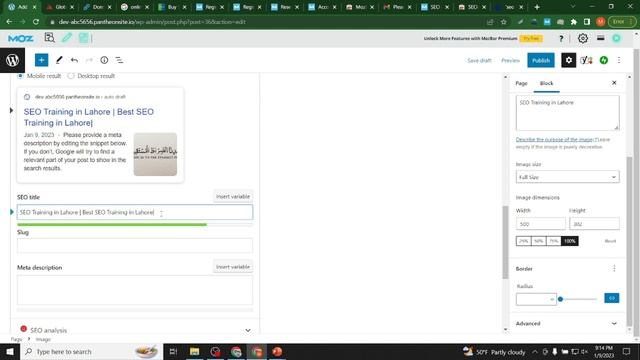Adjust the border Radius slider handle
The width and height of the screenshot is (640, 360).
click(560, 299)
